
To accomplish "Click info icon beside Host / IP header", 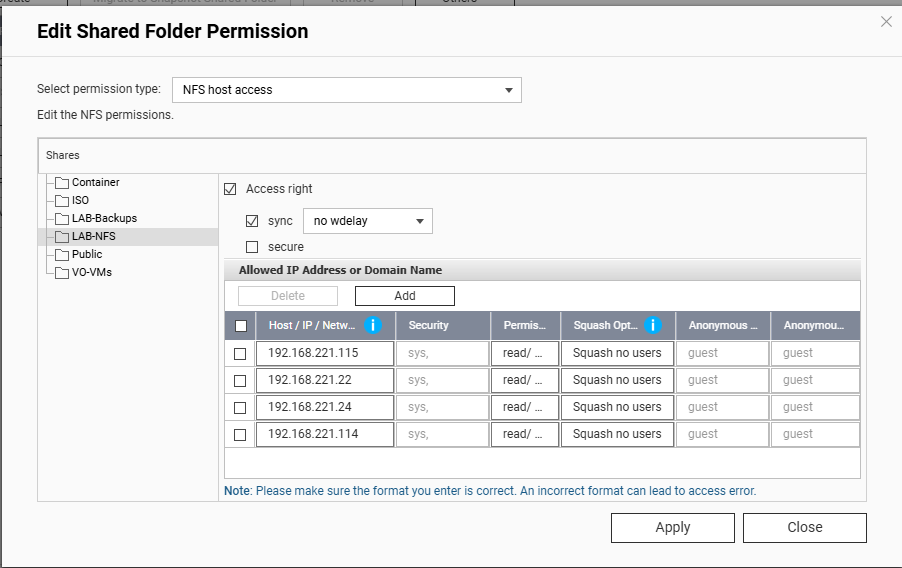I will 373,325.
